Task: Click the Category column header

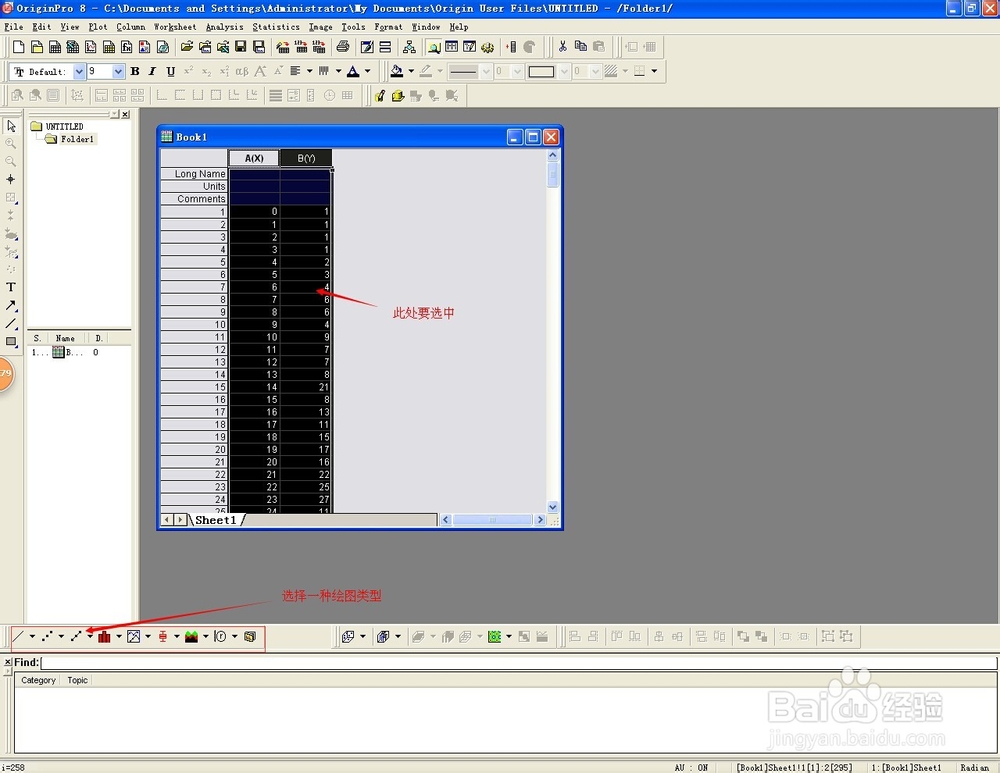Action: pyautogui.click(x=38, y=680)
